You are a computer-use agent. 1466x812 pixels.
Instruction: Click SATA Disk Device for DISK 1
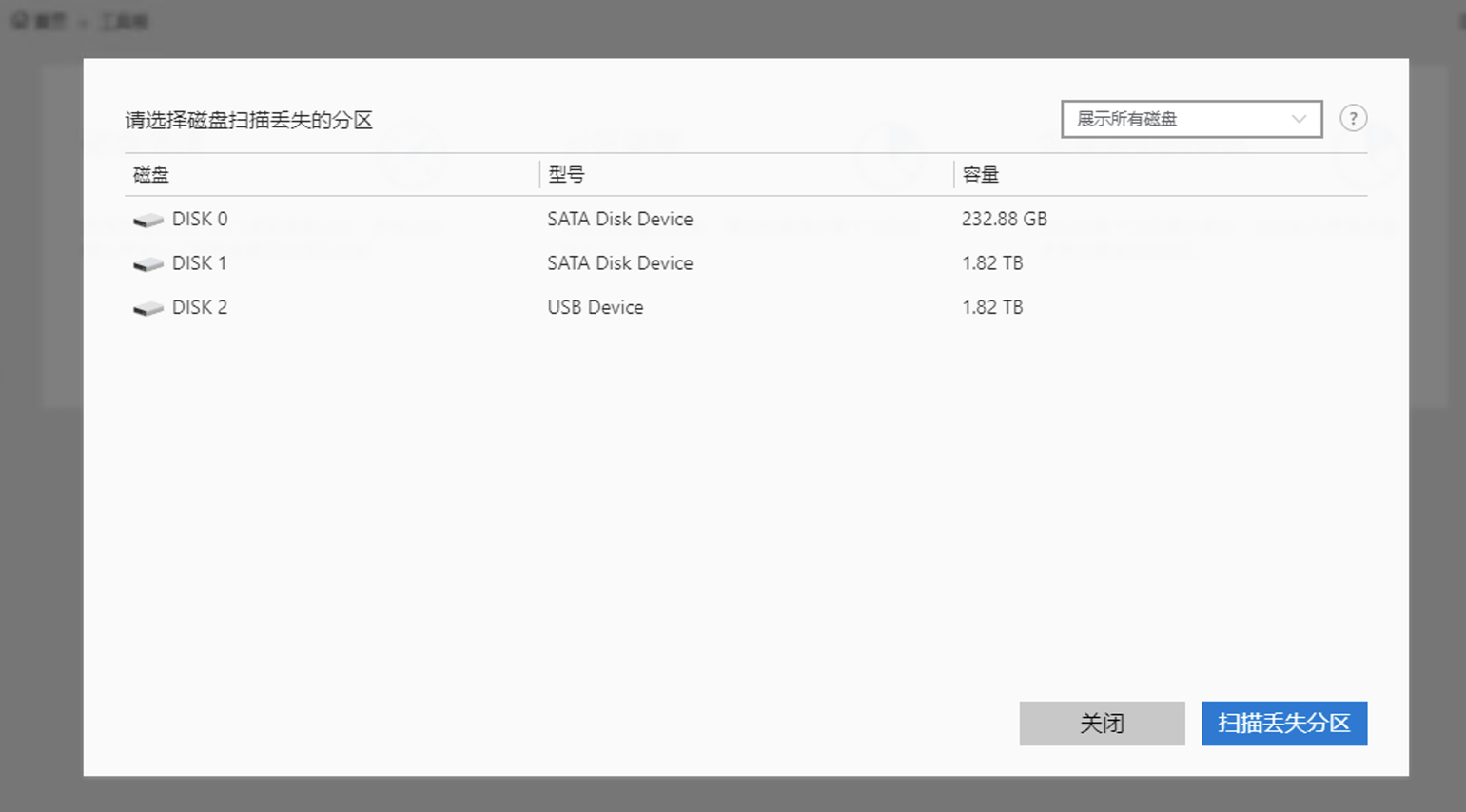619,263
